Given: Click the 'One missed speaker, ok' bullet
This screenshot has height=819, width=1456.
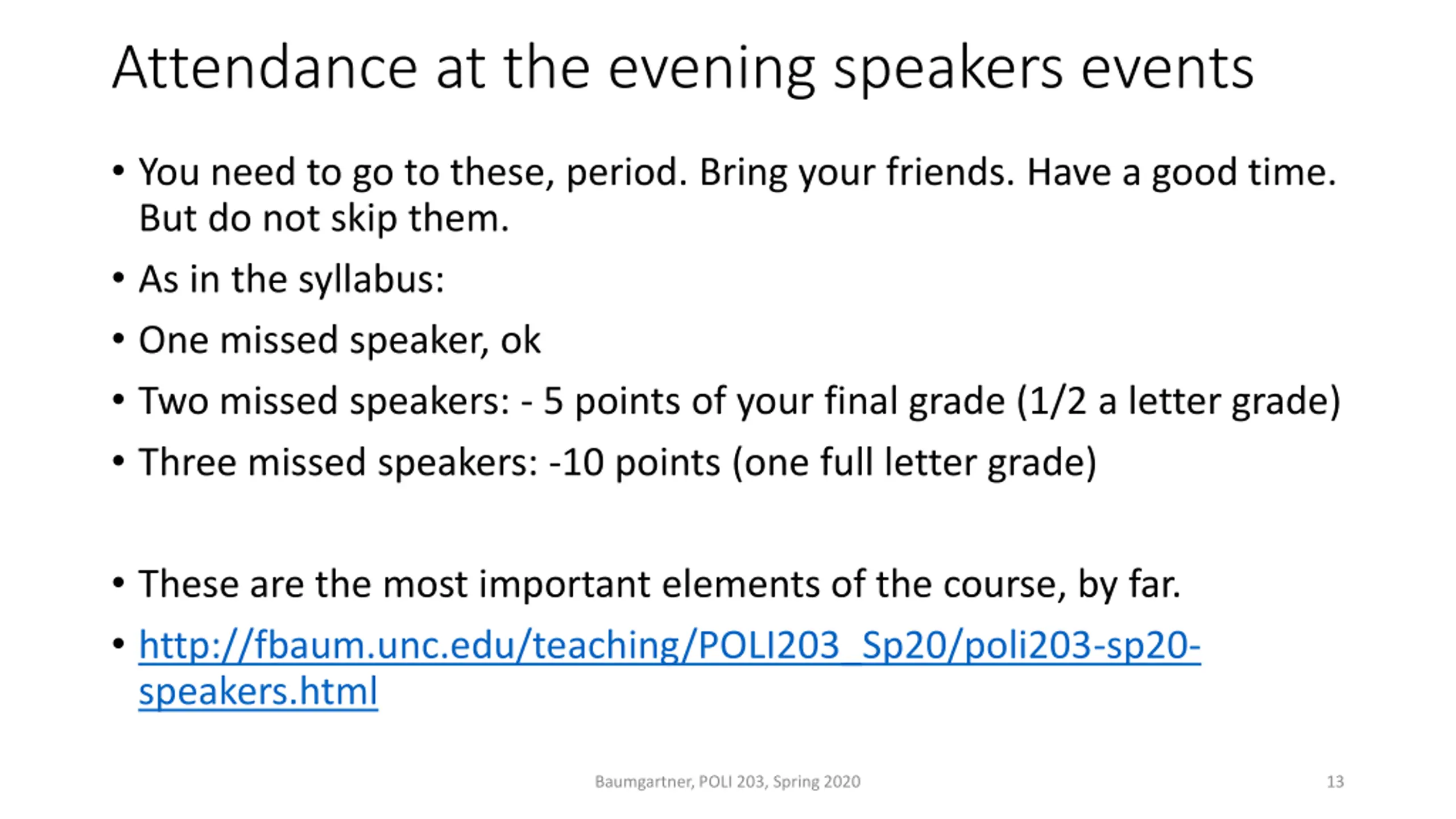Looking at the screenshot, I should [x=340, y=341].
